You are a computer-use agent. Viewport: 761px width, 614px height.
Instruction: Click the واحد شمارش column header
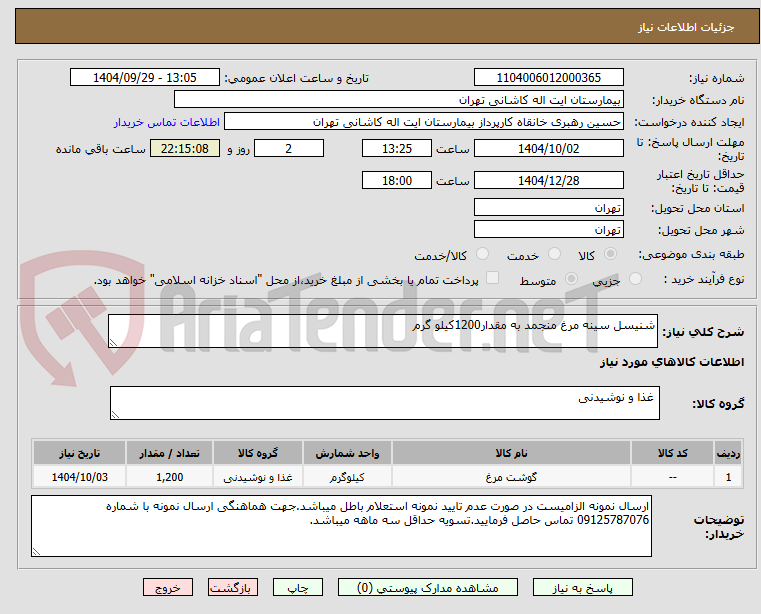347,453
